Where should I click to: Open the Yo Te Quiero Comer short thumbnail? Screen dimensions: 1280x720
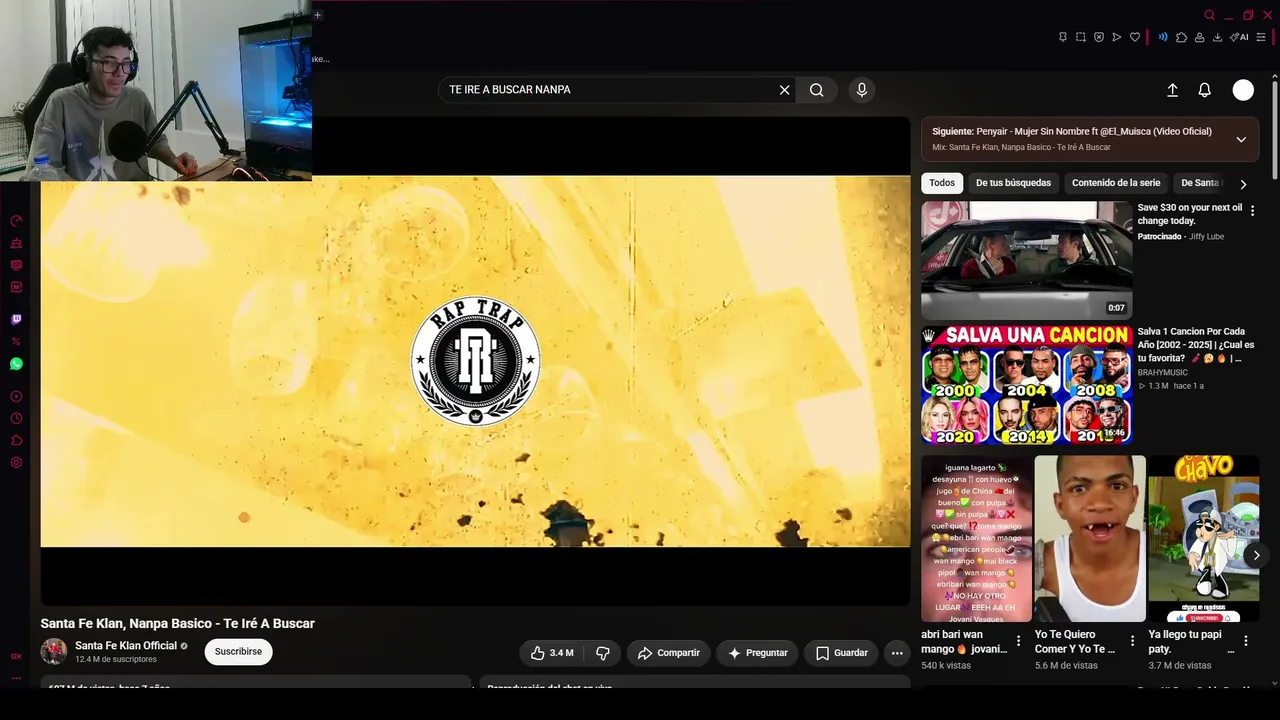[x=1090, y=539]
